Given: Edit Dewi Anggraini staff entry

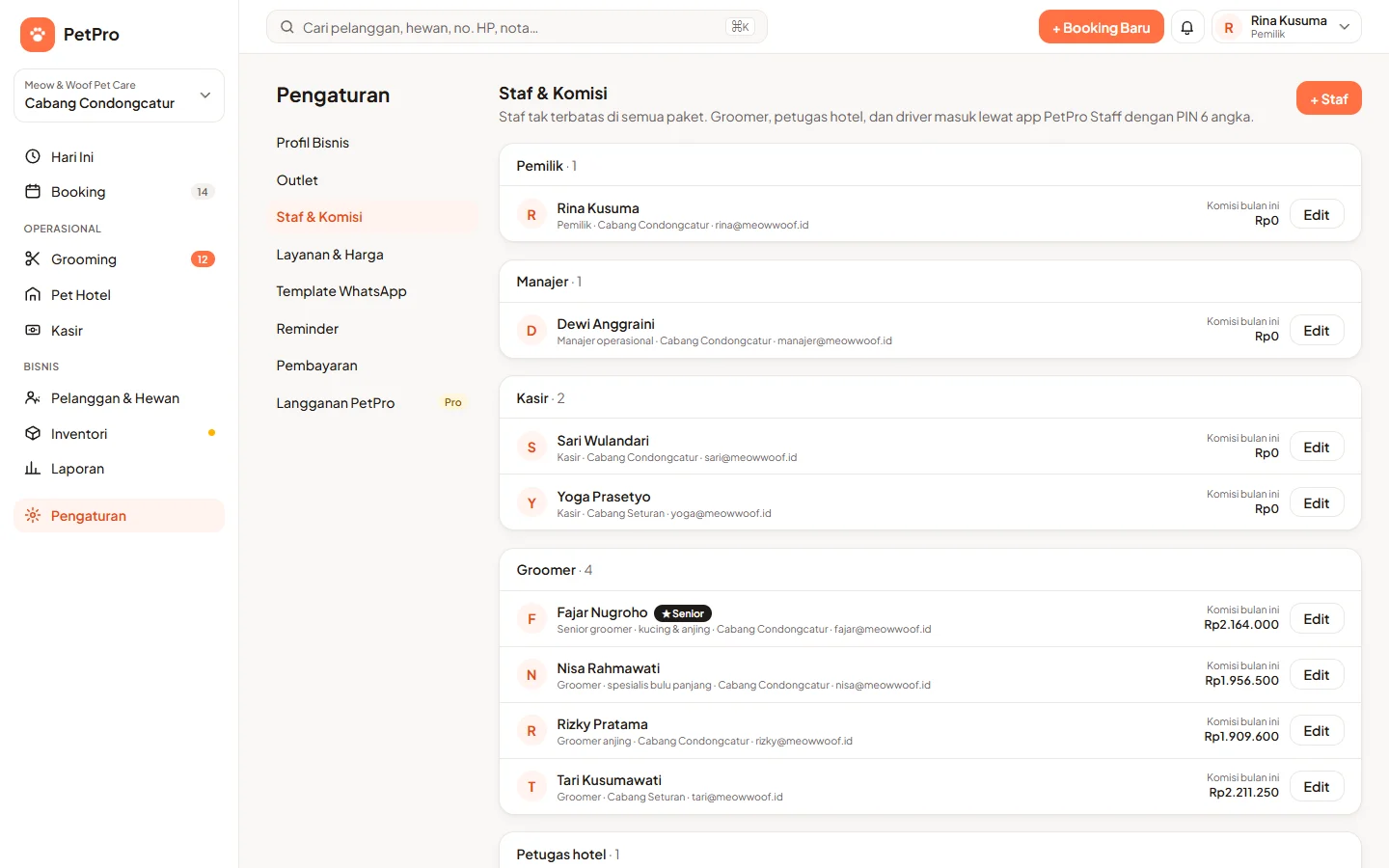Looking at the screenshot, I should click(x=1317, y=331).
